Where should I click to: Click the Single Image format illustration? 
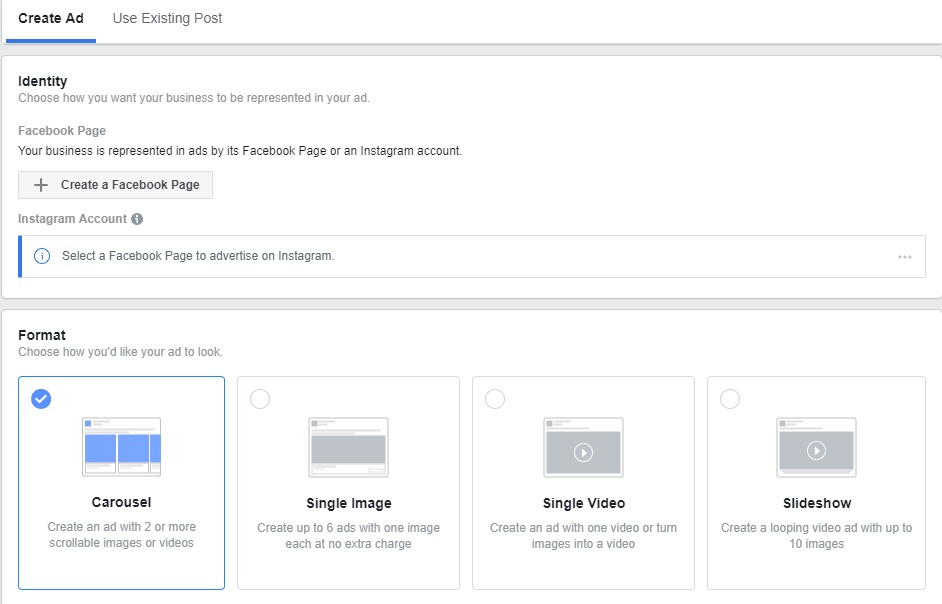(x=348, y=446)
